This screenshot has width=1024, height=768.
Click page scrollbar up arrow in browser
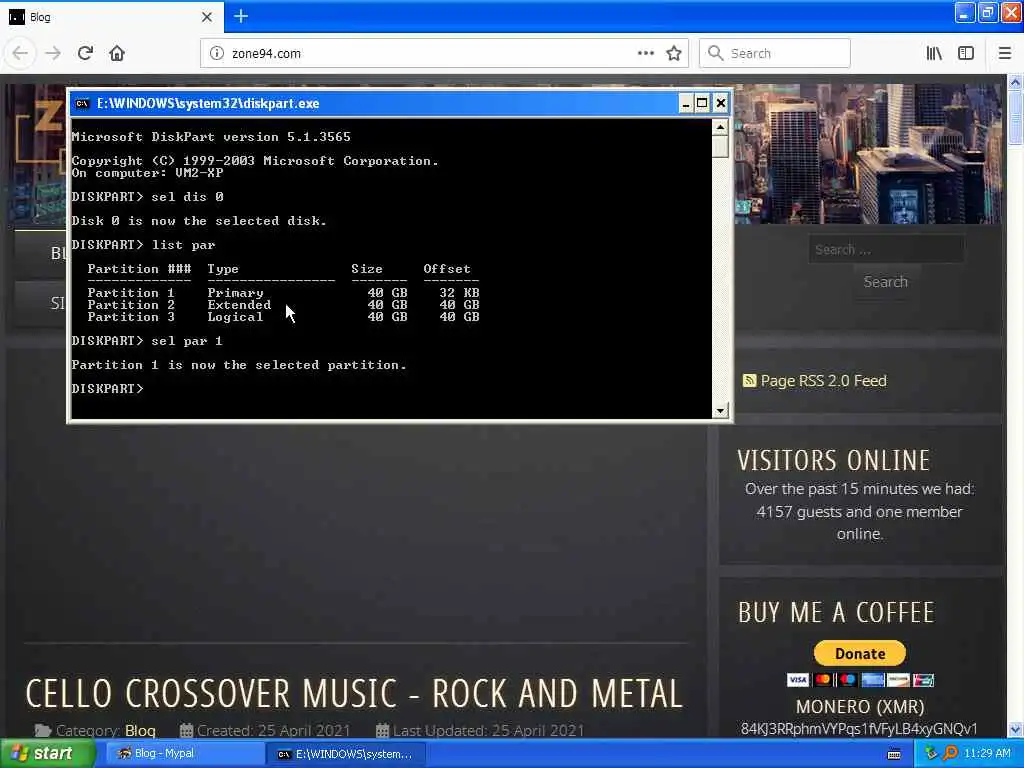click(1016, 82)
